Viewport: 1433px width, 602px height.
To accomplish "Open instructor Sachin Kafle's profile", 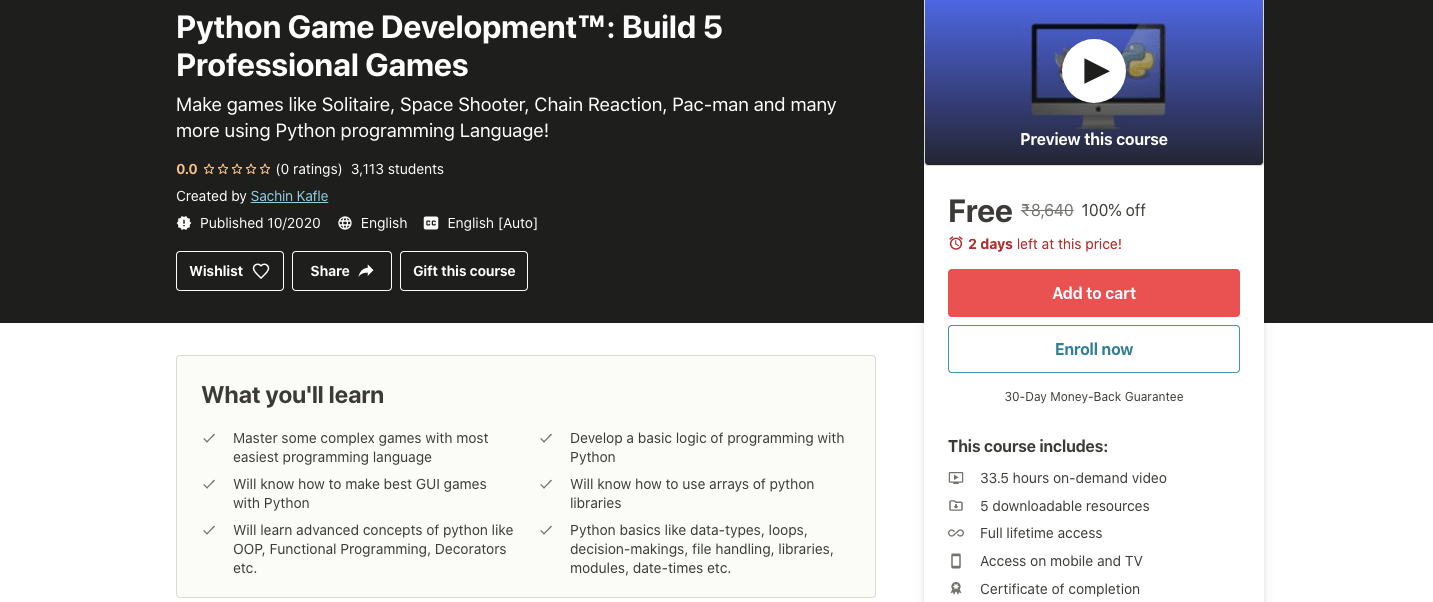I will 289,196.
